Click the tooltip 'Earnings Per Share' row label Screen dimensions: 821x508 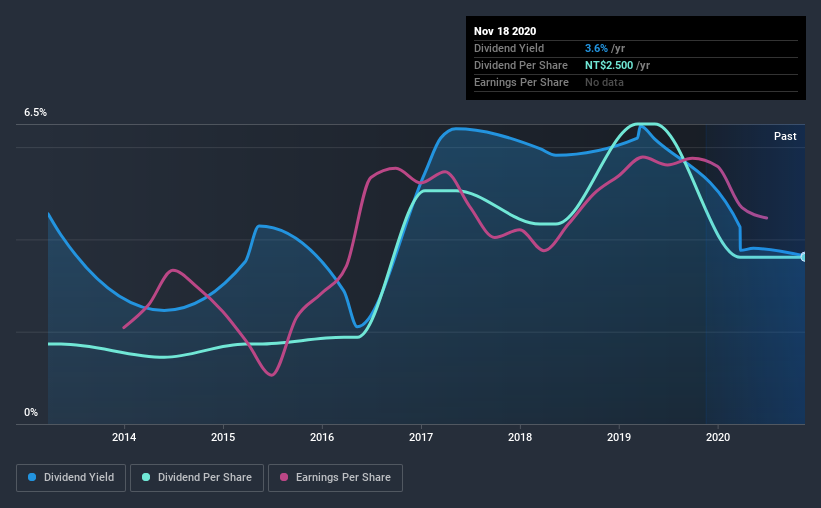click(x=521, y=82)
